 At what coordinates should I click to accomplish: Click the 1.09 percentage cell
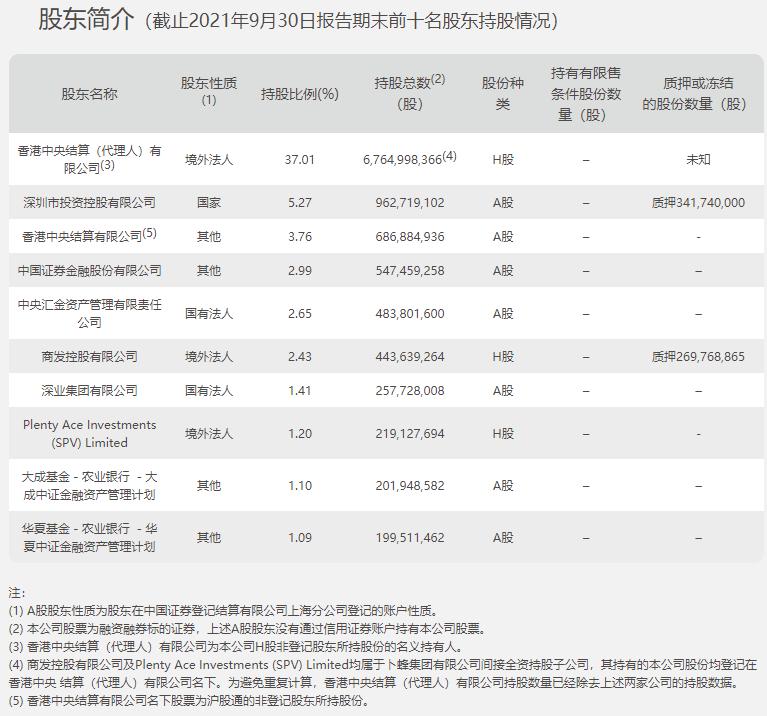(299, 537)
